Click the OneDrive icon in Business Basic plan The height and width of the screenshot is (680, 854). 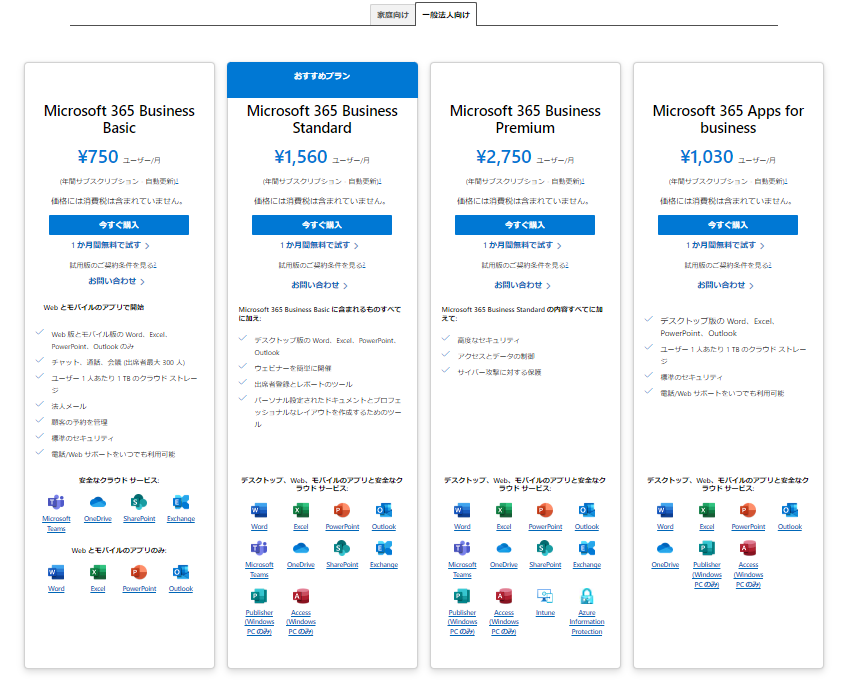(98, 502)
